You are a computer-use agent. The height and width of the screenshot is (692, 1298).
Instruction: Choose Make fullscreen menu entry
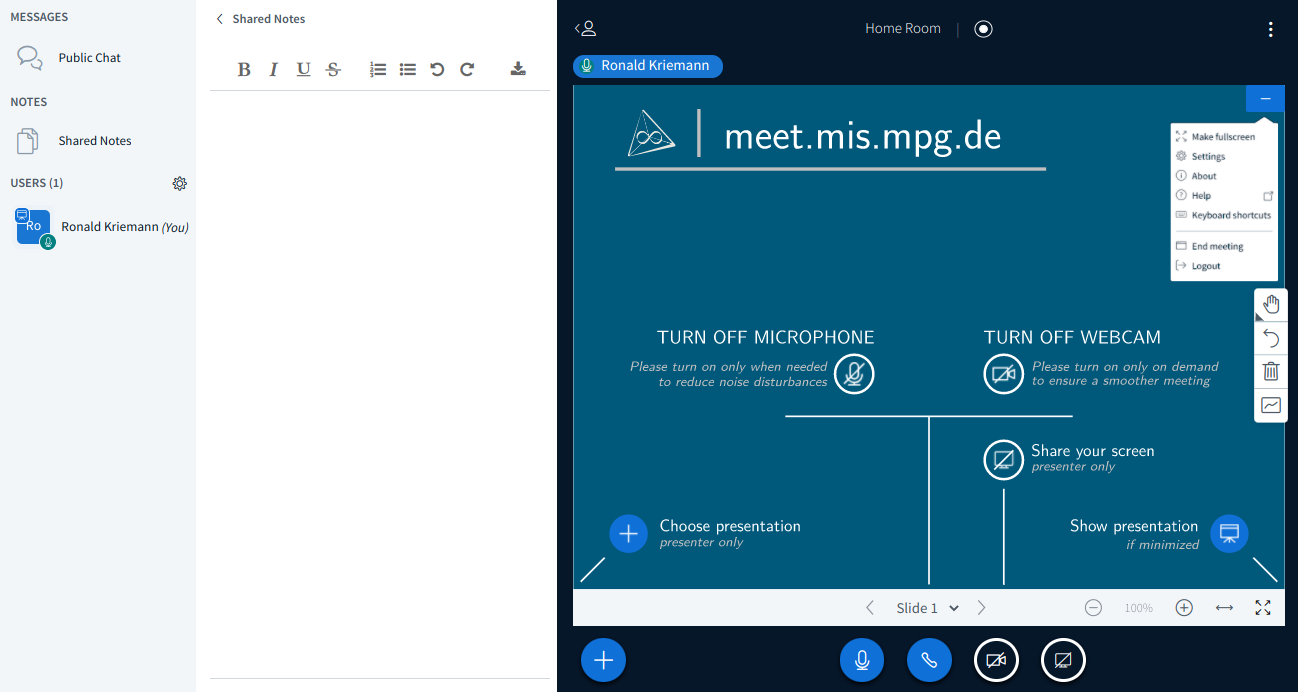point(1223,137)
